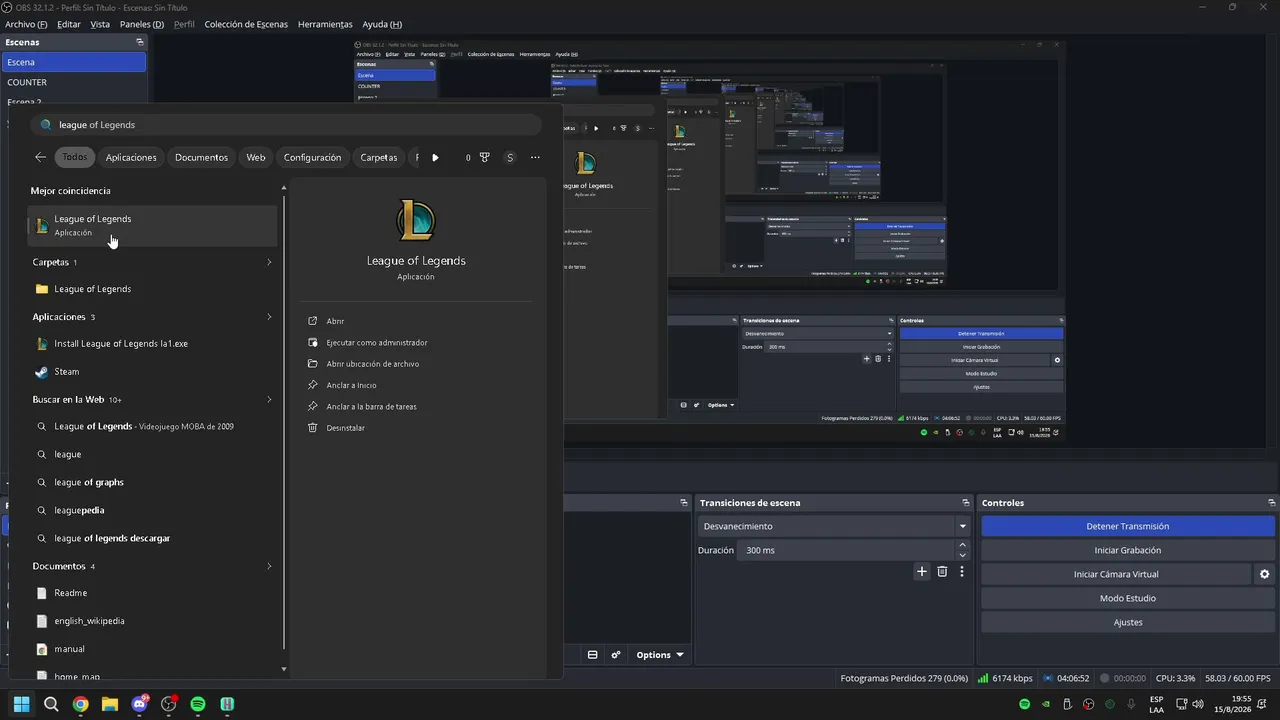Open the Options dropdown in mixer
This screenshot has width=1280, height=720.
pyautogui.click(x=660, y=655)
